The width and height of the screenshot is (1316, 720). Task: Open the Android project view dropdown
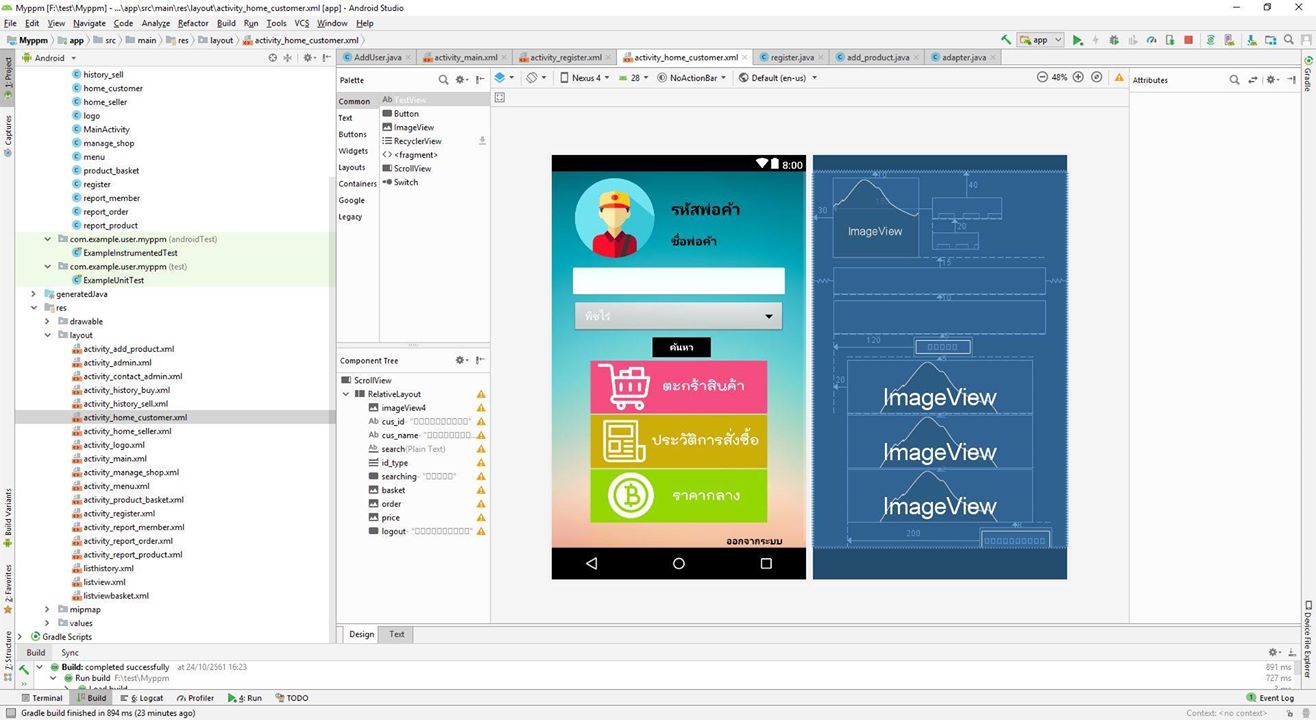tap(49, 58)
